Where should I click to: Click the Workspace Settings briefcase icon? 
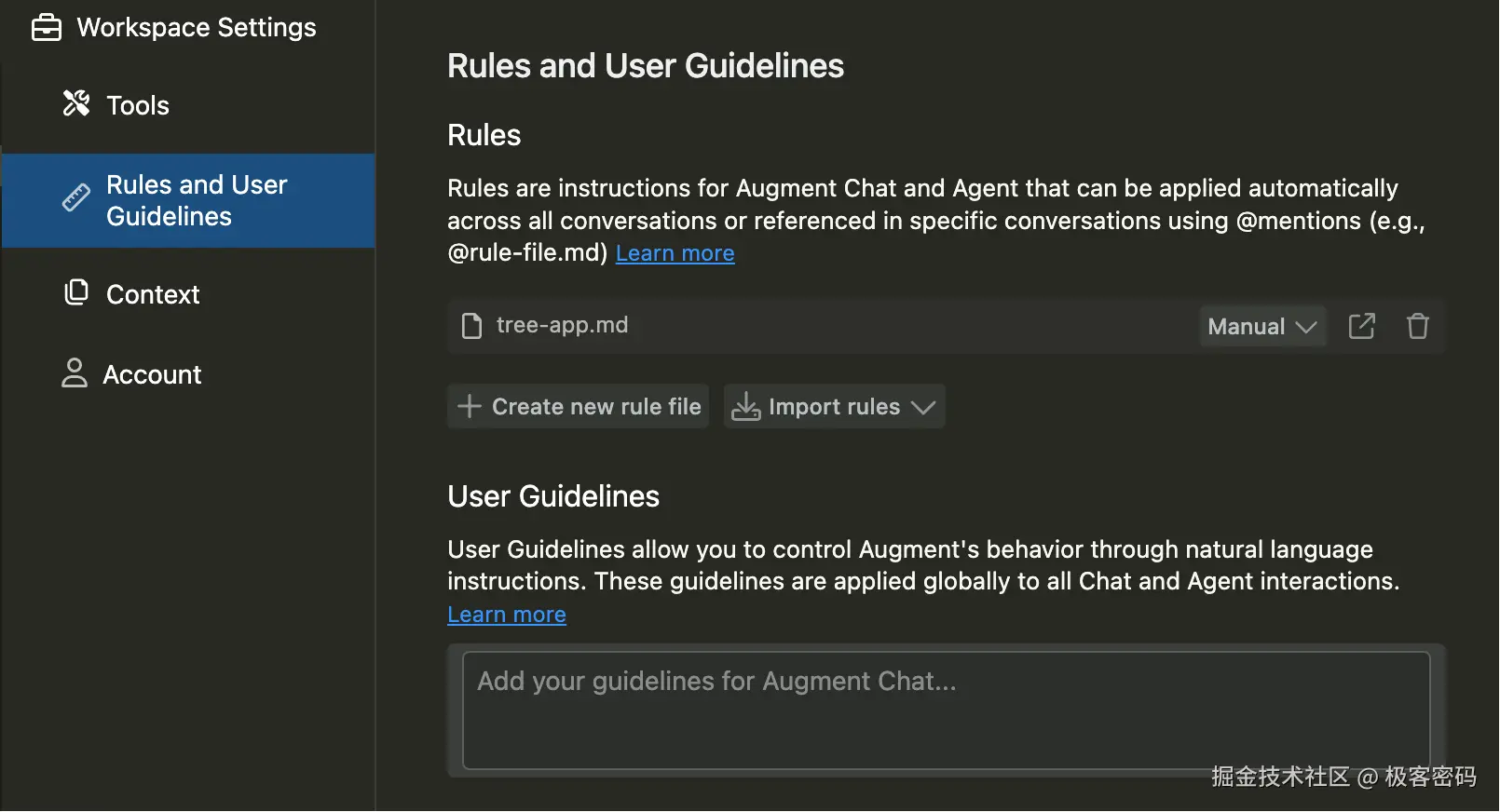46,28
